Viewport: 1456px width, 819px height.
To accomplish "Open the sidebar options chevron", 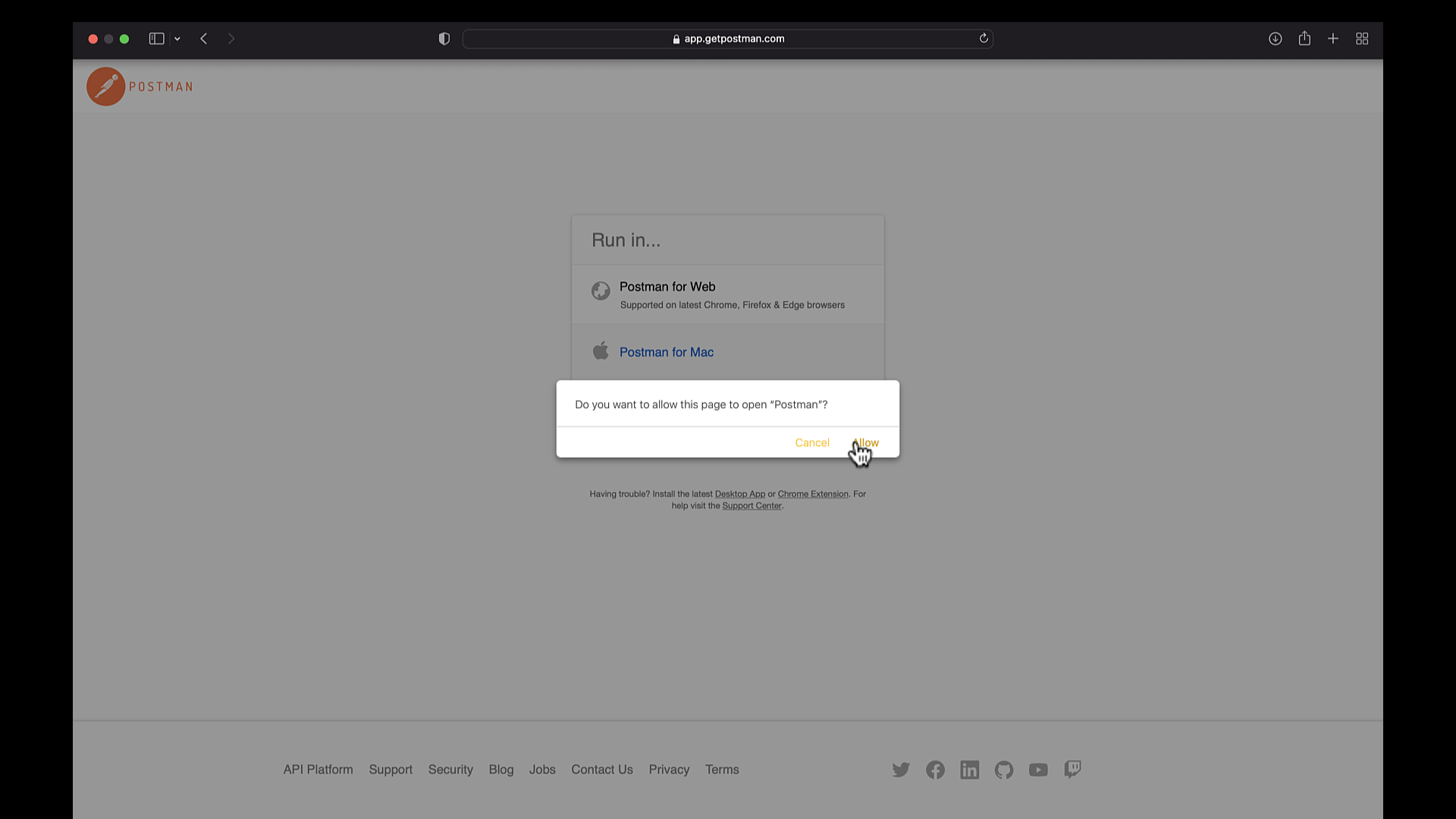I will (177, 39).
